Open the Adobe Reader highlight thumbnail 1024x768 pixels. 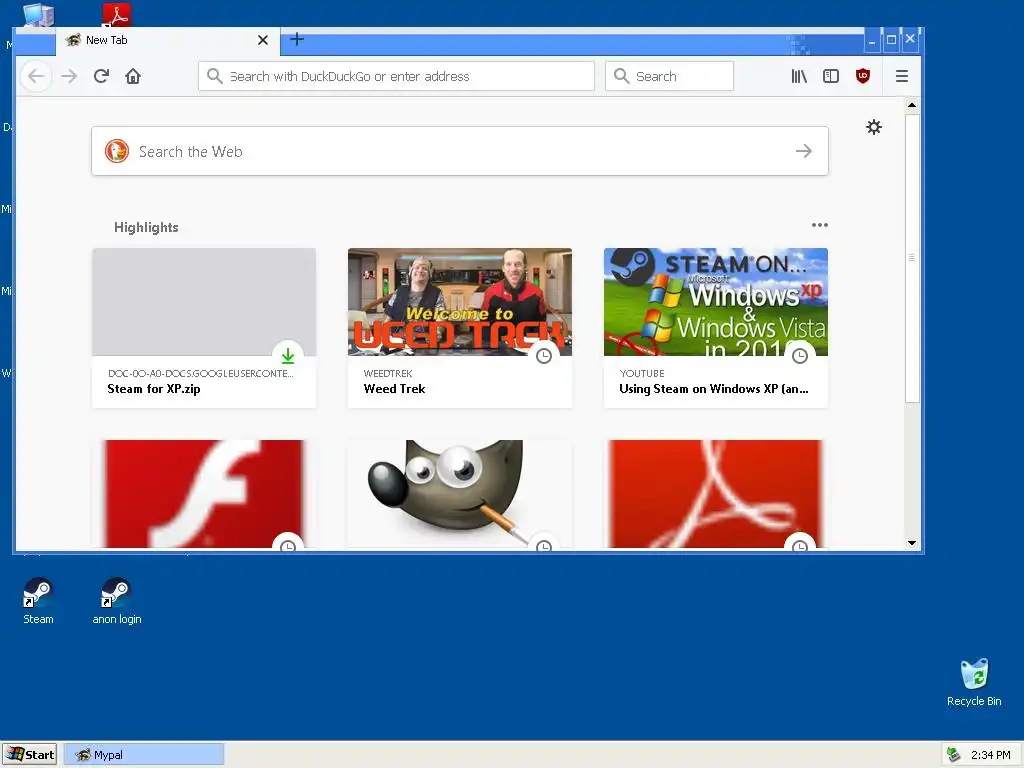pos(716,494)
